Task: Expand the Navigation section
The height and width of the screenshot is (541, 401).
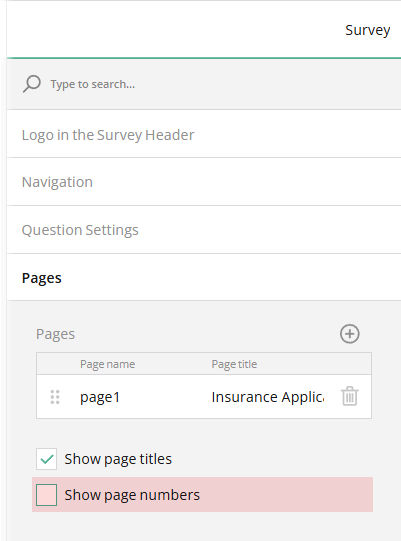Action: tap(204, 182)
